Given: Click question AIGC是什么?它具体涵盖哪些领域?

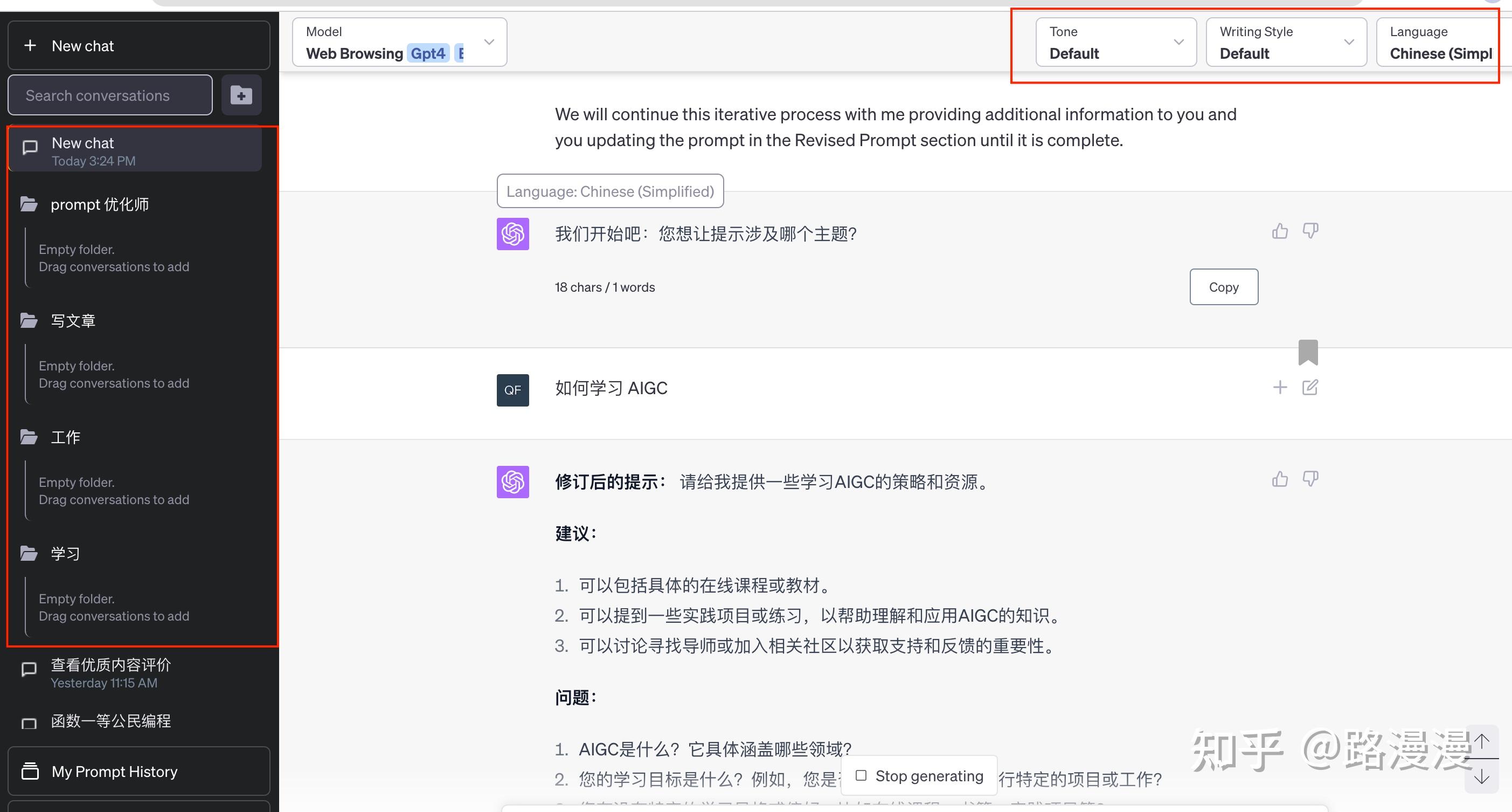Looking at the screenshot, I should (x=715, y=749).
